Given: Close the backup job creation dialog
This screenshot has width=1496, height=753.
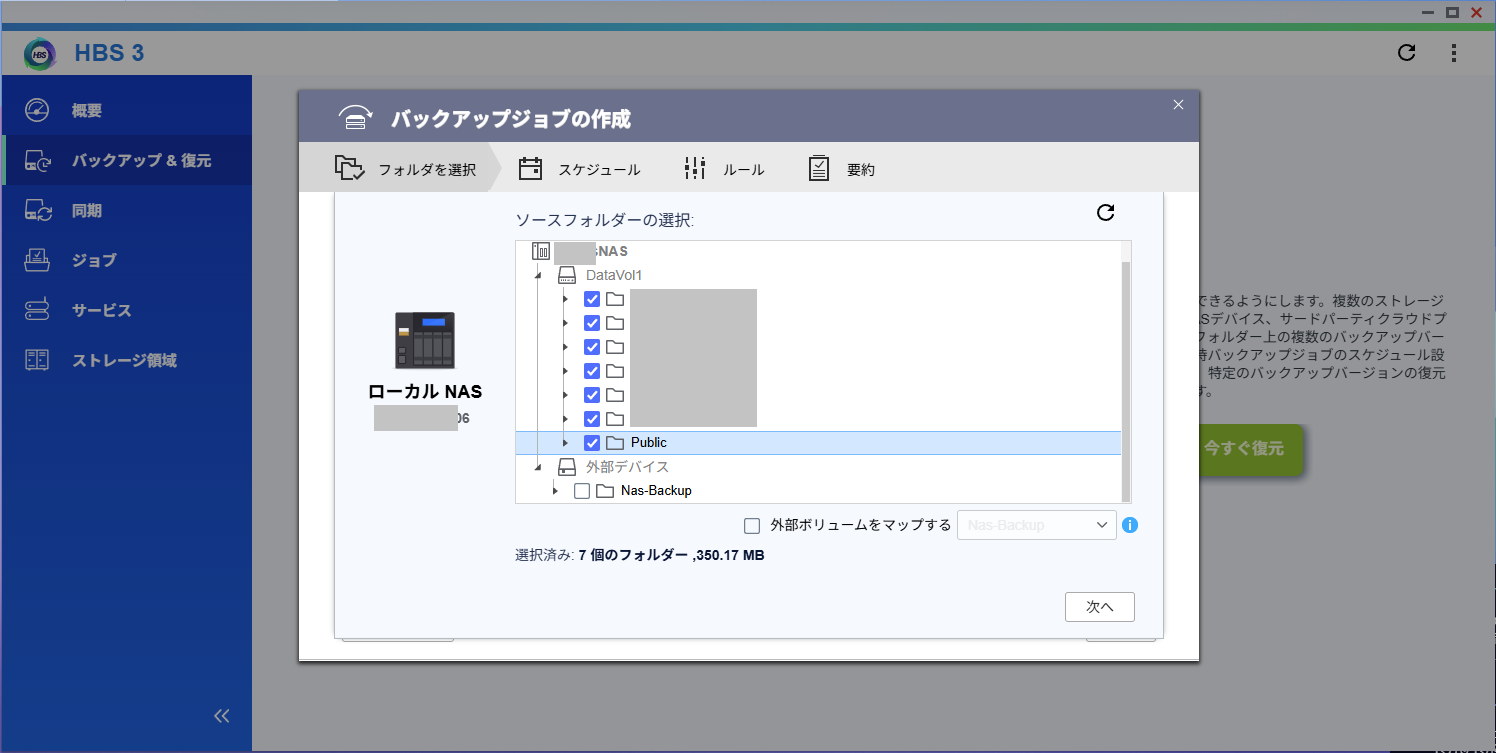Looking at the screenshot, I should coord(1178,105).
